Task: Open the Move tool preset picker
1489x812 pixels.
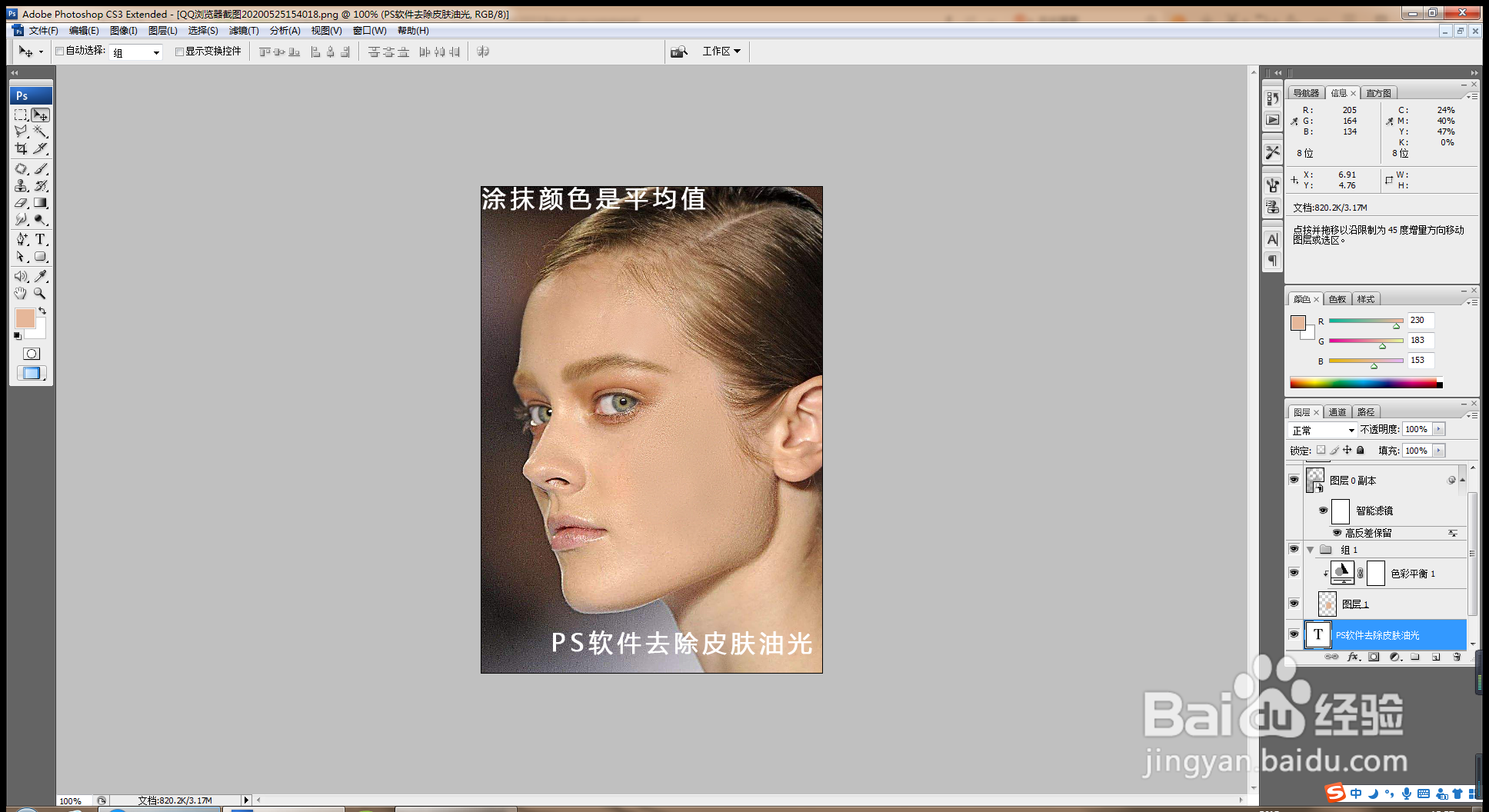Action: click(x=41, y=52)
